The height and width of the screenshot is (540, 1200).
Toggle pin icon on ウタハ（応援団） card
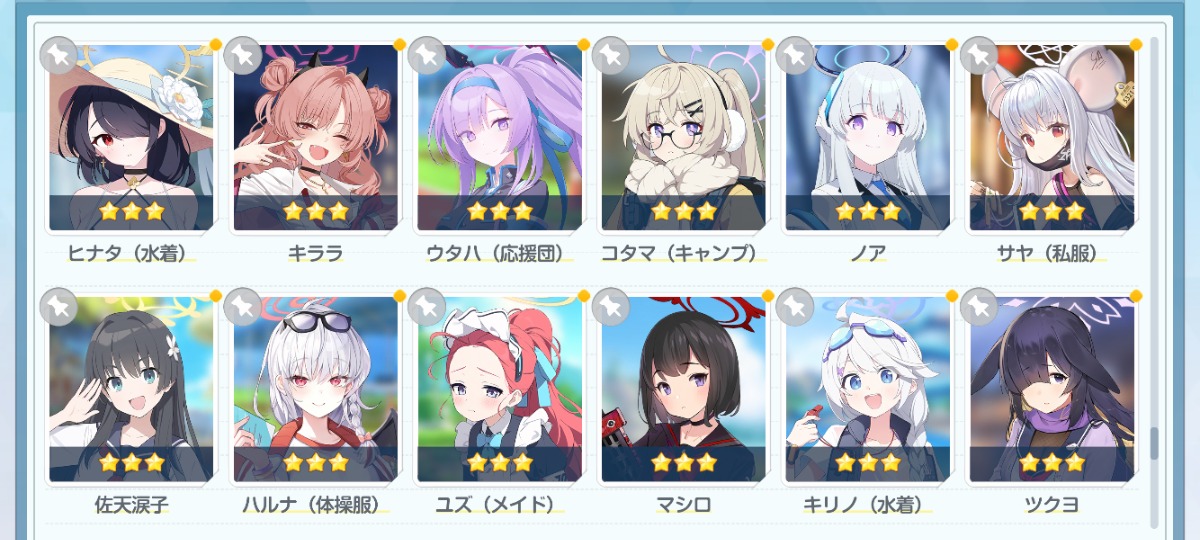426,56
